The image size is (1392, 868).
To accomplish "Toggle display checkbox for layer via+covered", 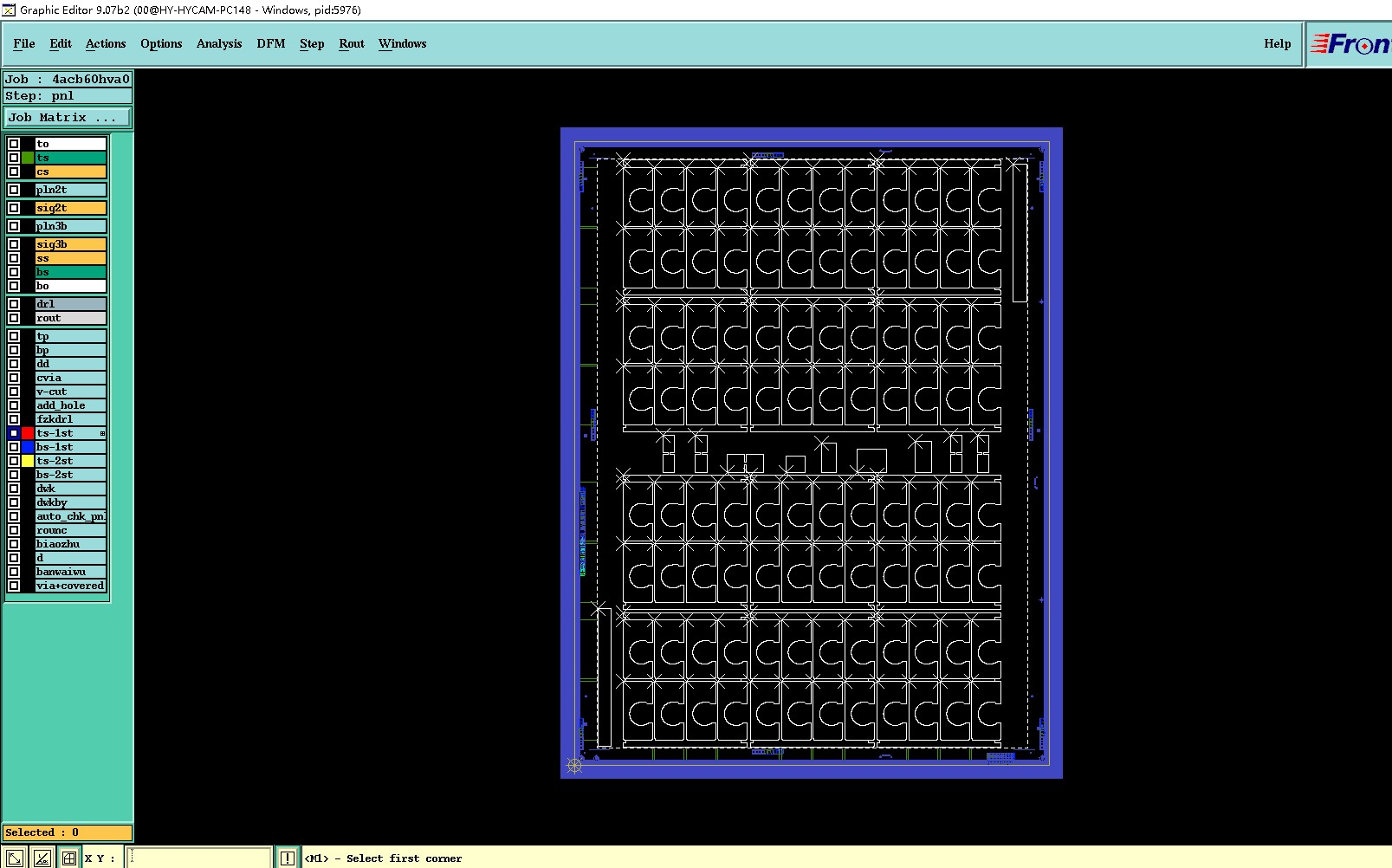I will [14, 586].
